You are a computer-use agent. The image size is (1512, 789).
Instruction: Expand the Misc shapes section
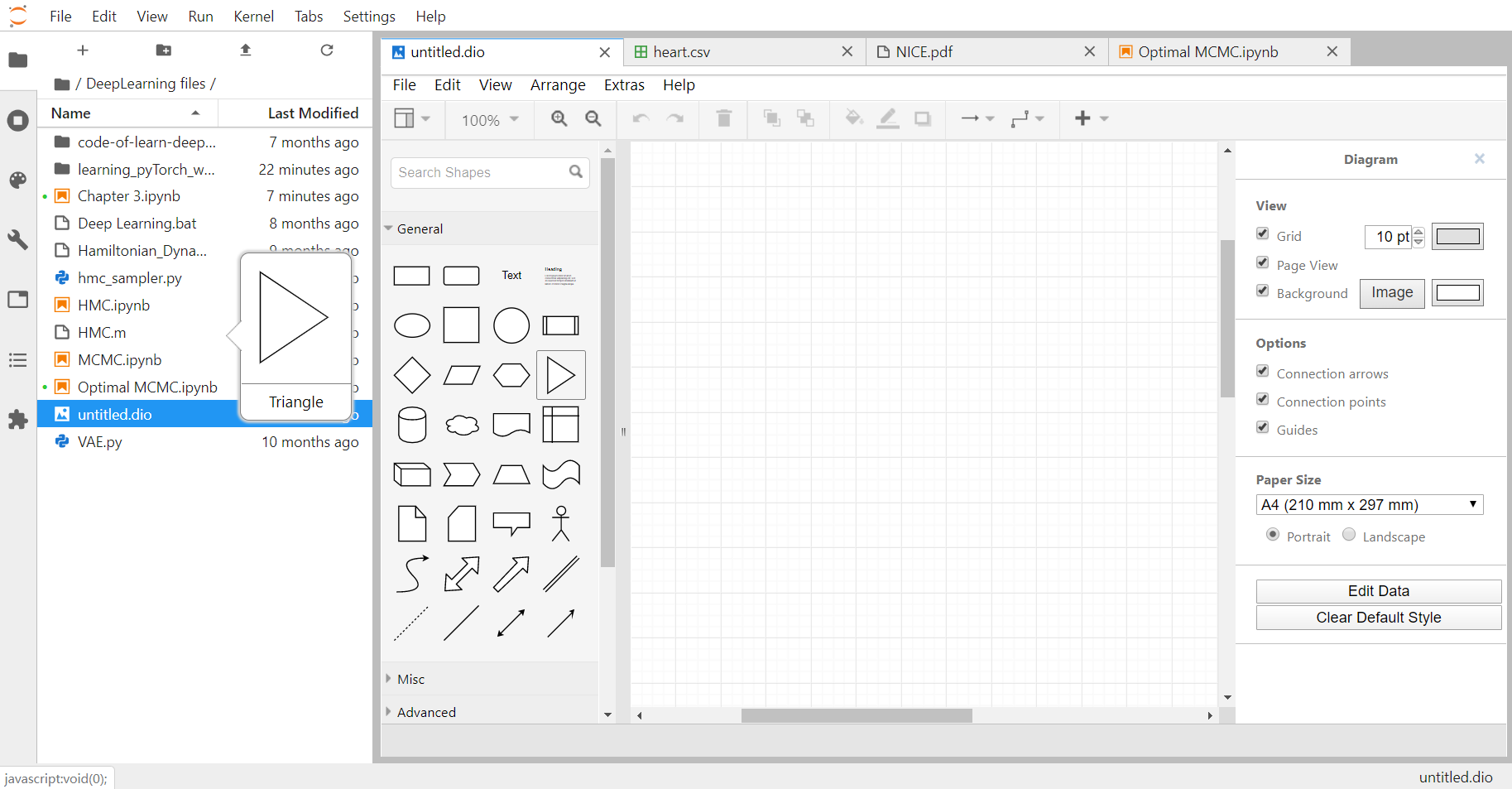410,679
